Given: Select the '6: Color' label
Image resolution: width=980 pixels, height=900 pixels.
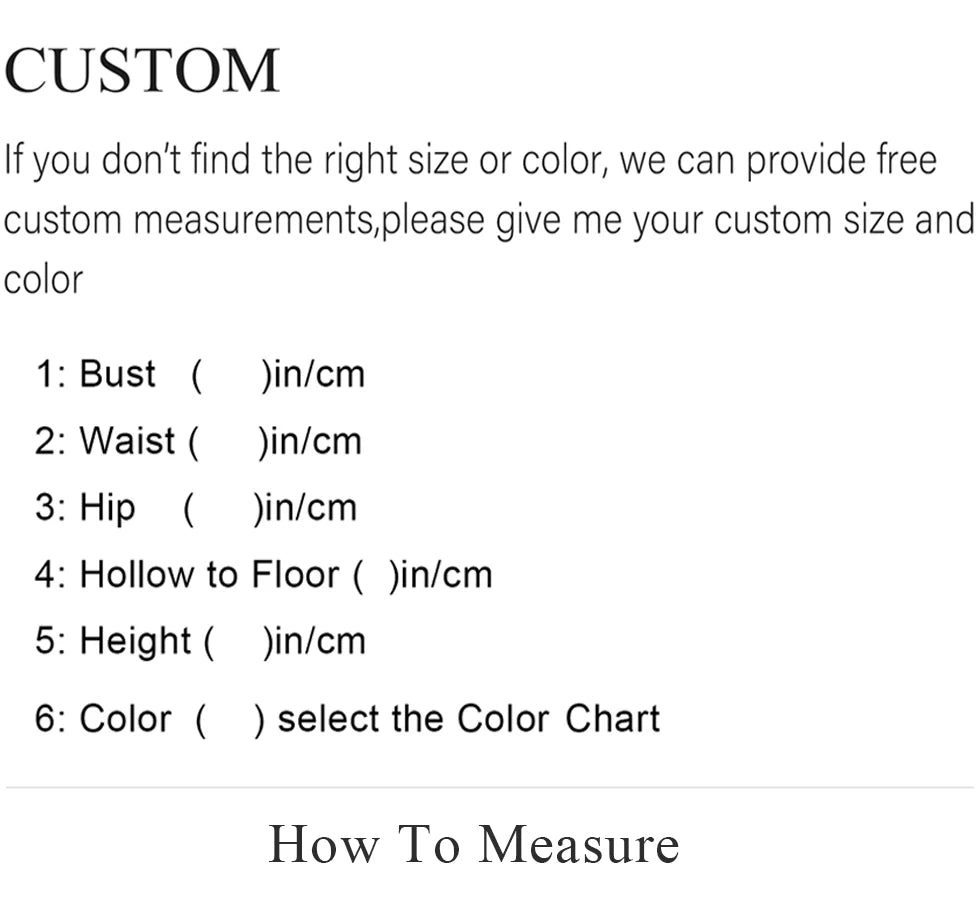Looking at the screenshot, I should [x=103, y=719].
